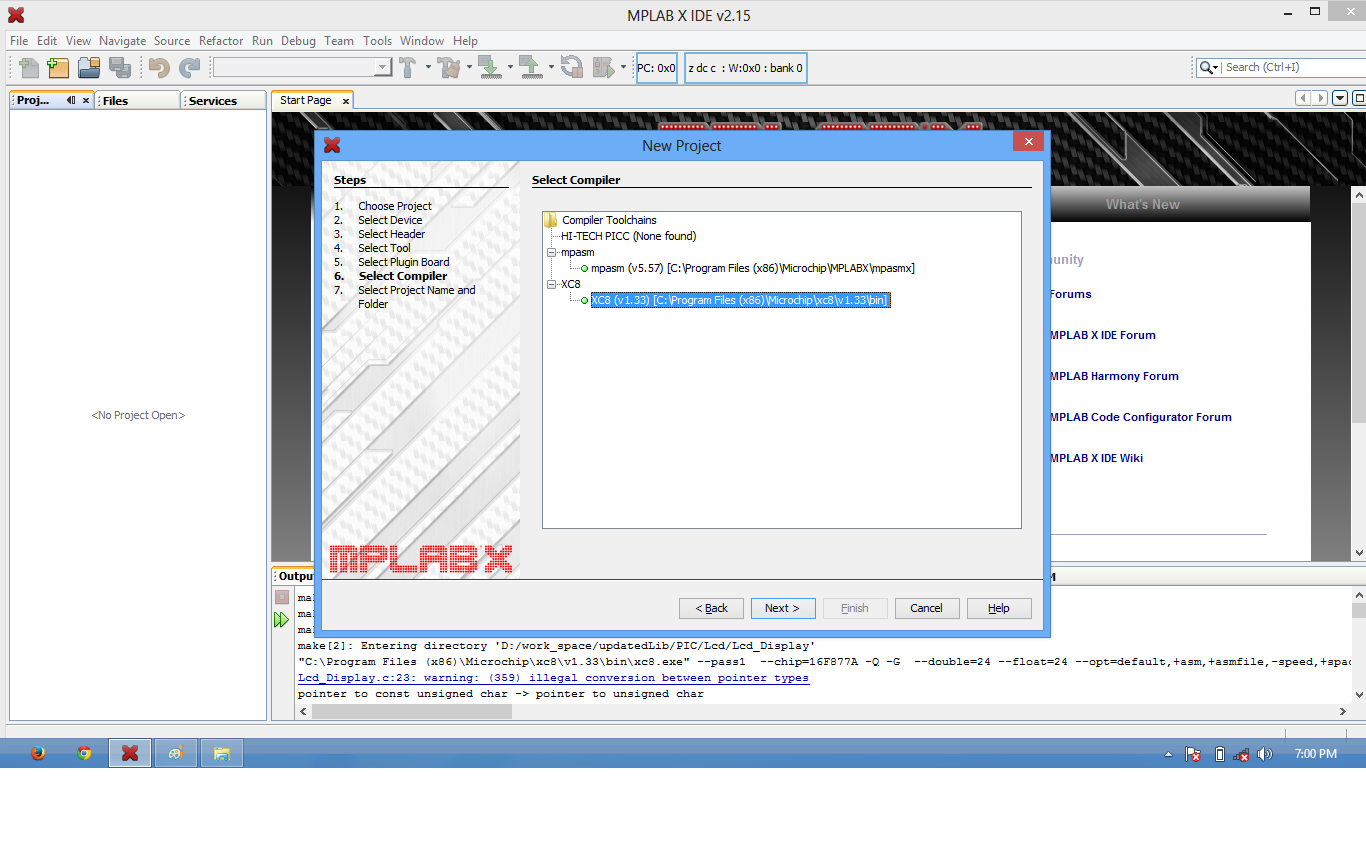Open the File menu
Screen dimensions: 1366x846
tap(19, 41)
